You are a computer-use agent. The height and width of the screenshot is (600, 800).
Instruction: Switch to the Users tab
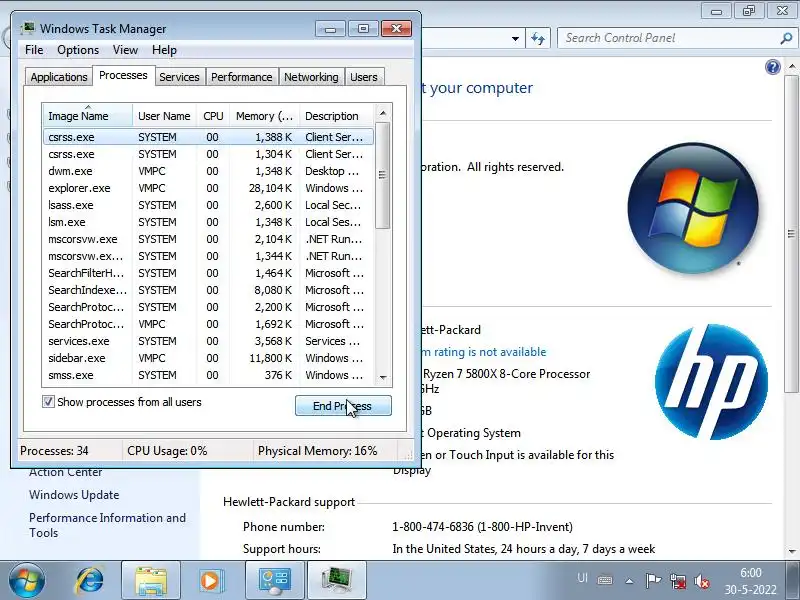[364, 77]
